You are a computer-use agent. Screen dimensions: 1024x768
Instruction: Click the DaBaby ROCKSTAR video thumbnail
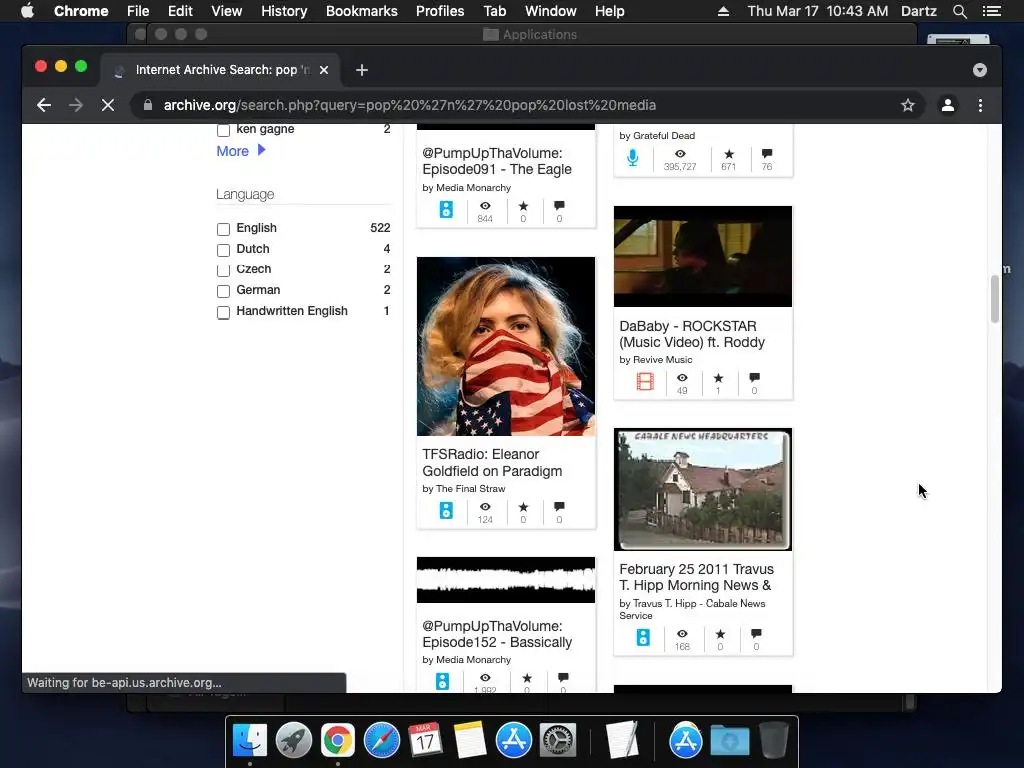click(703, 256)
